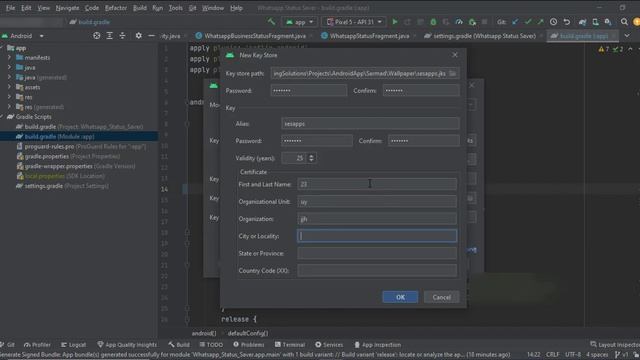Open Git history clock icon
The height and width of the screenshot is (360, 640).
(x=553, y=22)
